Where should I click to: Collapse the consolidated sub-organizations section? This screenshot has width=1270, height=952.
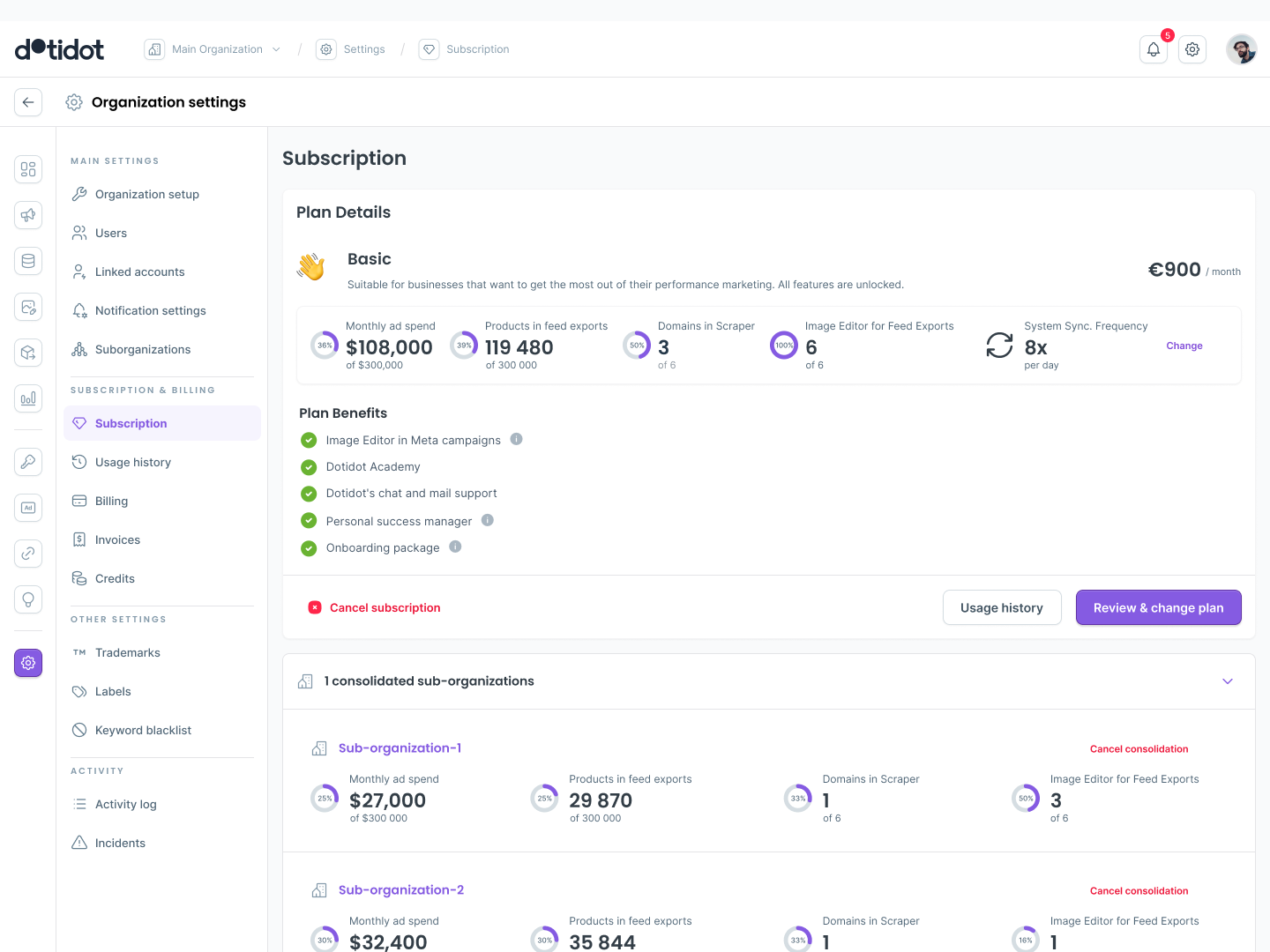[1227, 681]
